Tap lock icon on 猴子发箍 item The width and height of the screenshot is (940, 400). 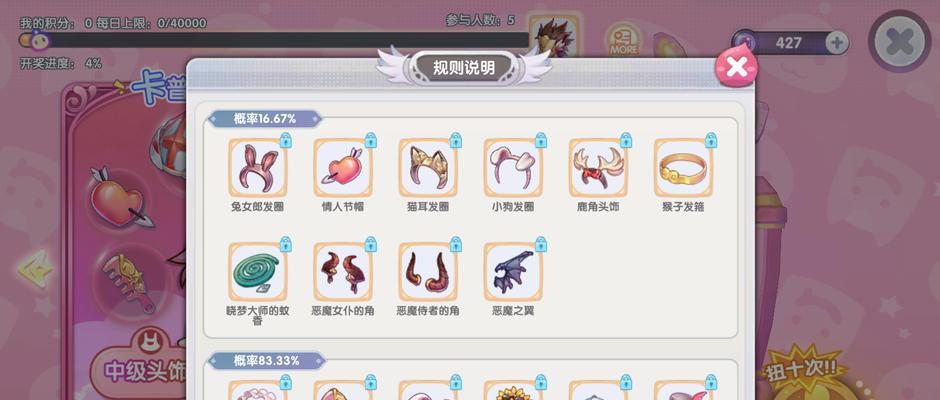[x=711, y=140]
